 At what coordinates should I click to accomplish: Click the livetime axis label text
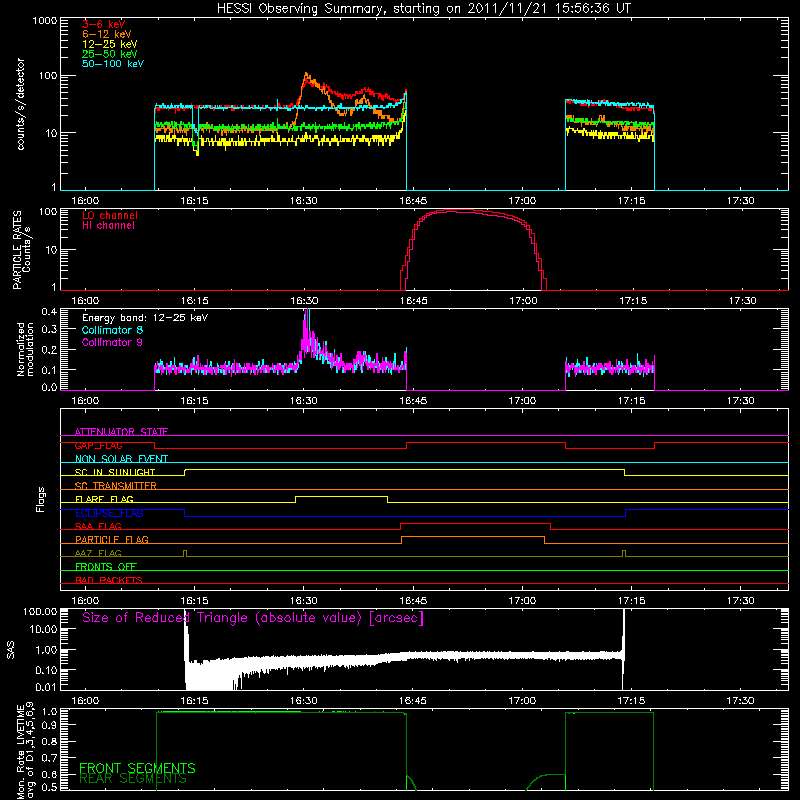pos(25,750)
